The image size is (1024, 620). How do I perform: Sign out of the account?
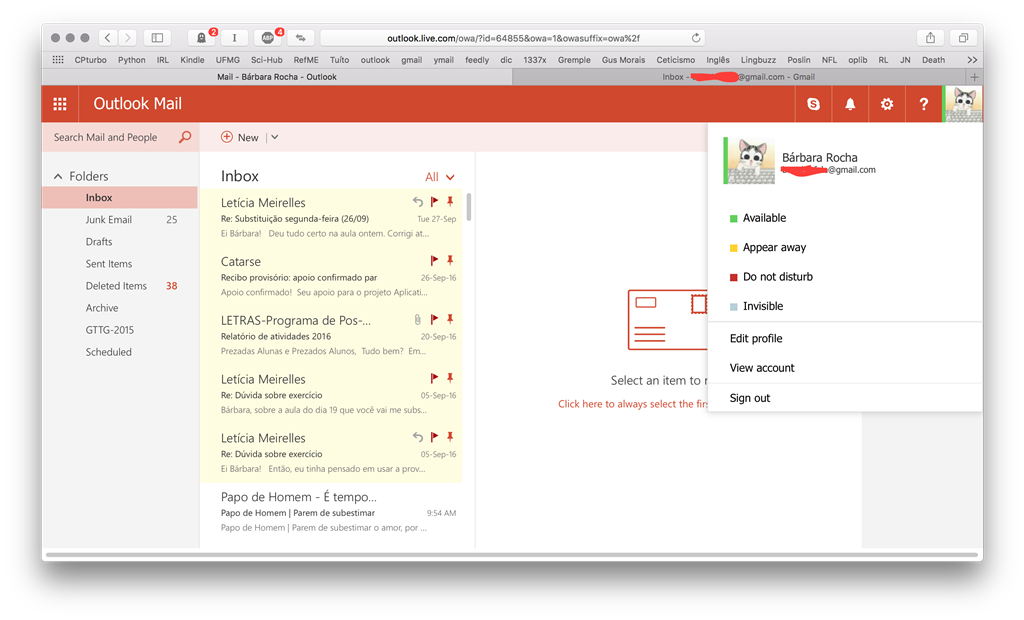click(750, 398)
